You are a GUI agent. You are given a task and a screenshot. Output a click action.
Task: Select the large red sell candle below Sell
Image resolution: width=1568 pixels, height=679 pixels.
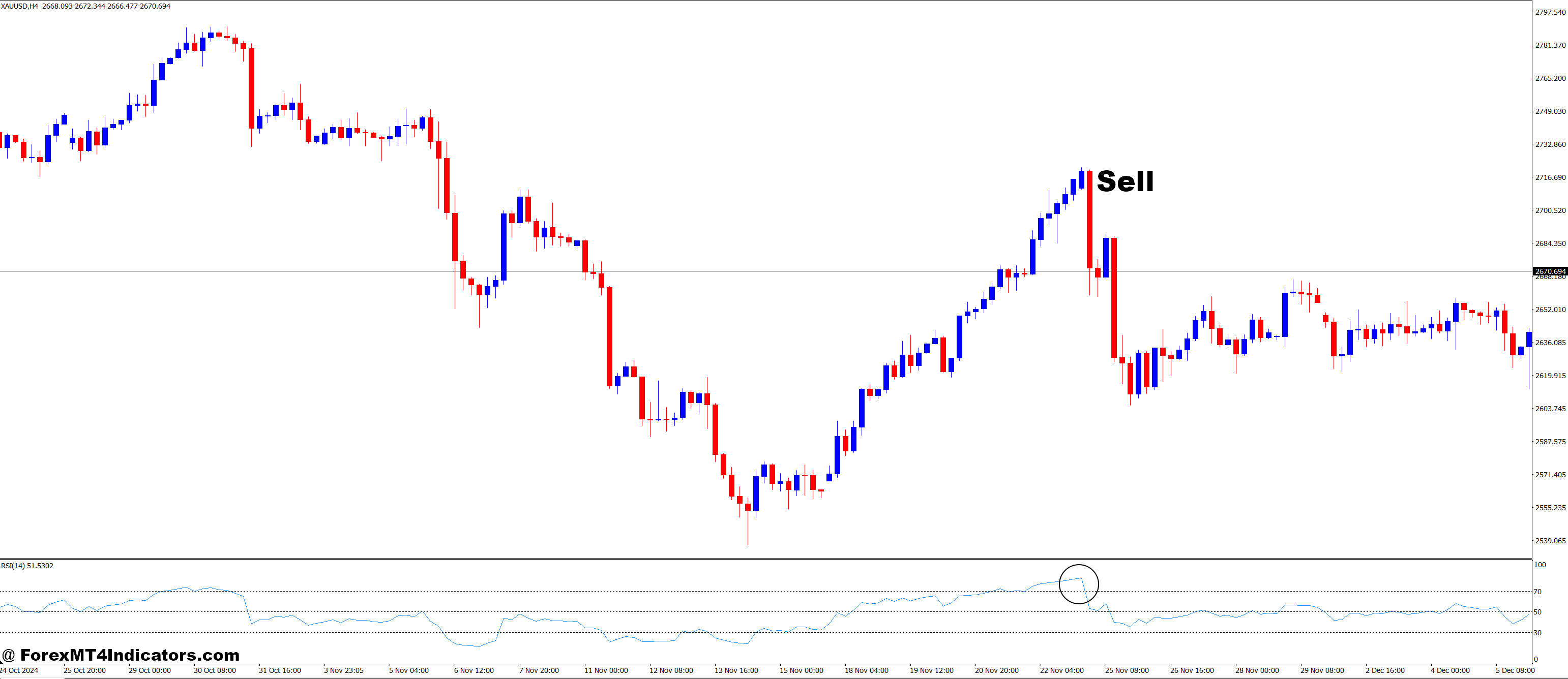click(x=1089, y=219)
